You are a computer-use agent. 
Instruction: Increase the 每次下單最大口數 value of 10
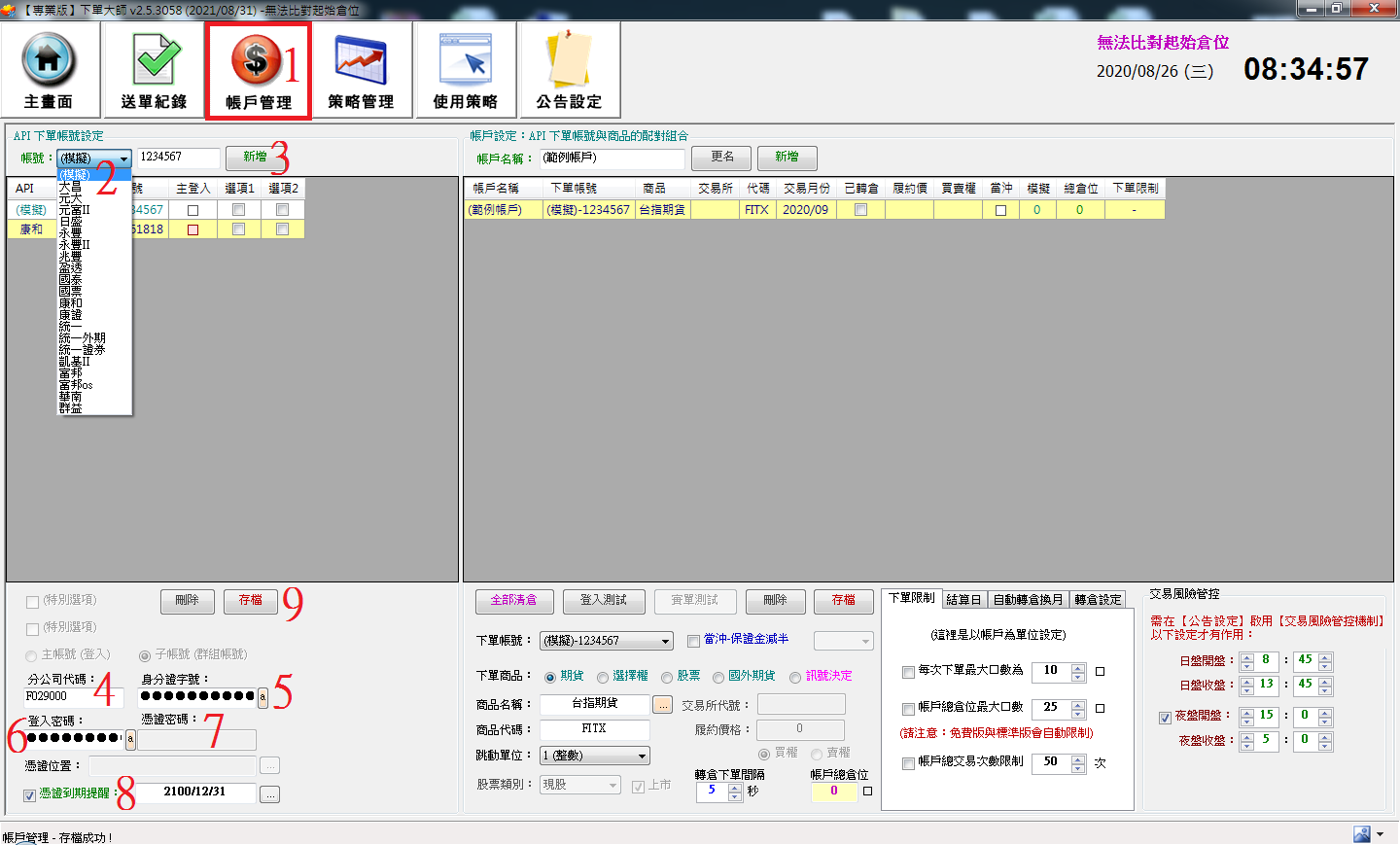[1078, 667]
